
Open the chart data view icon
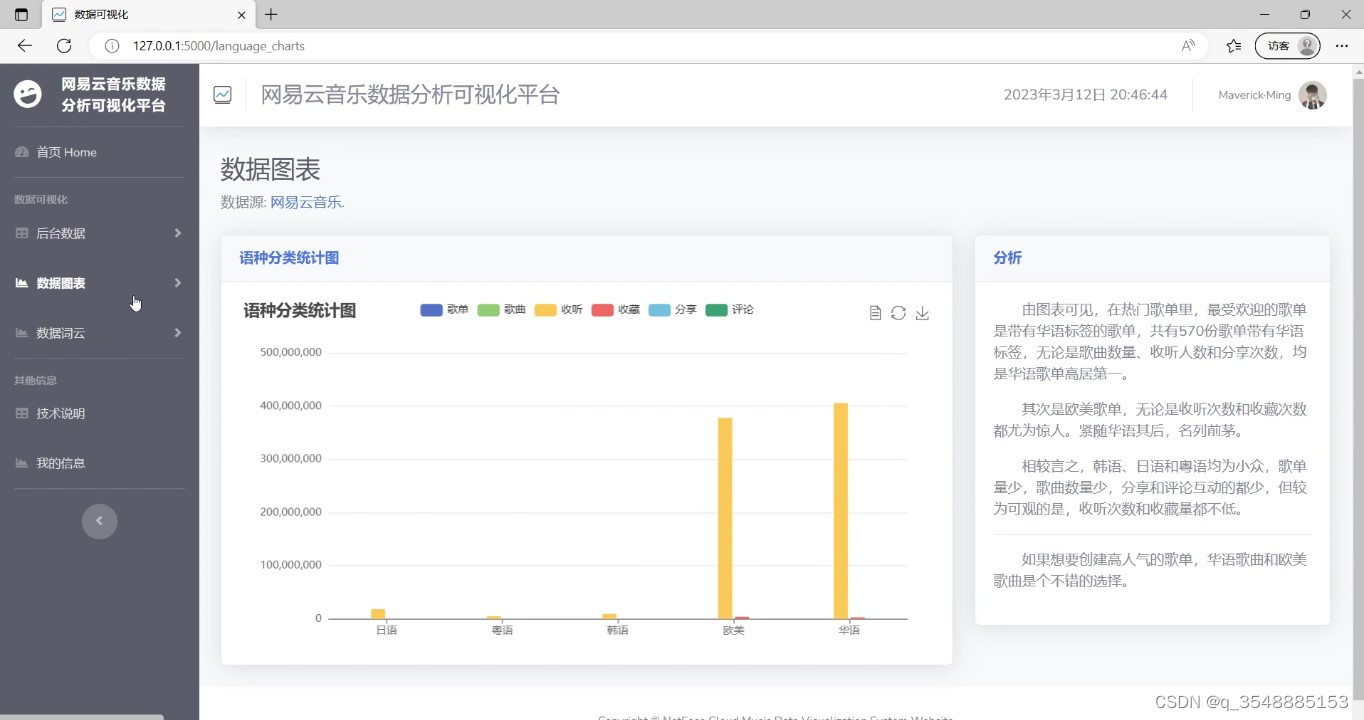click(x=875, y=313)
